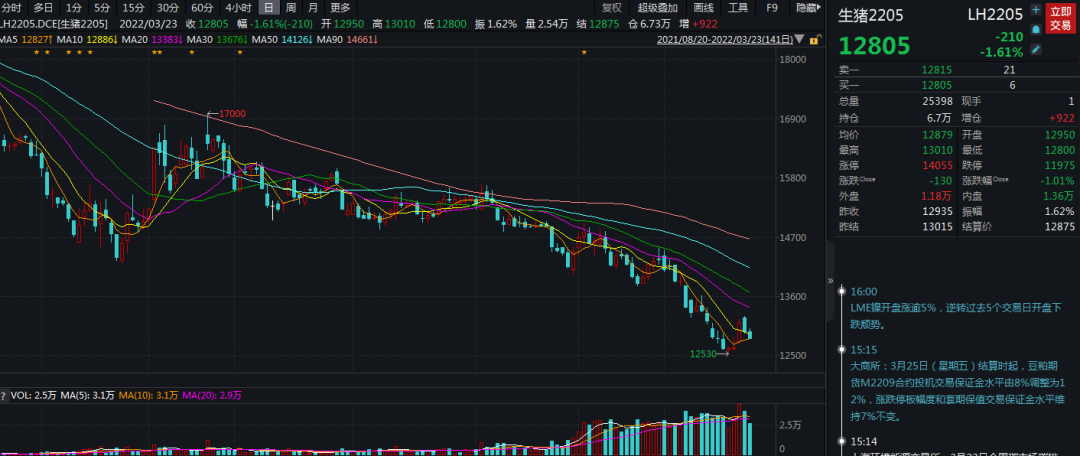Select the 1分 period

[73, 8]
